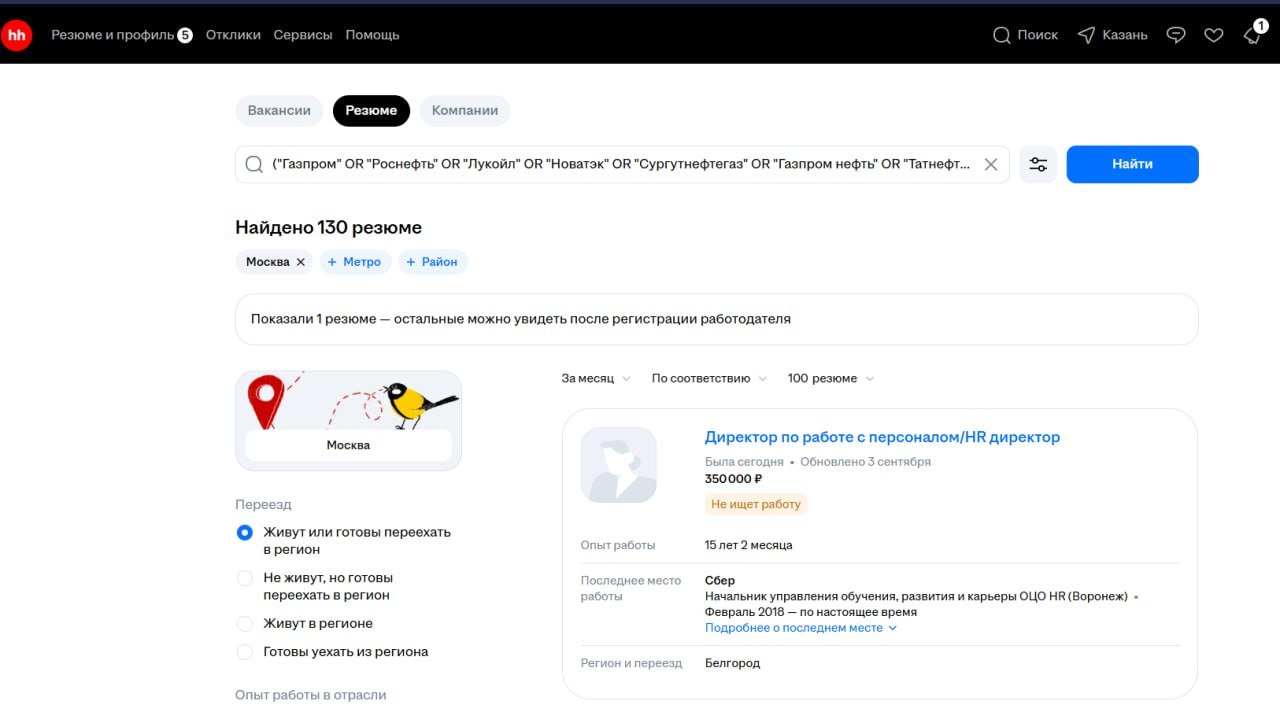
Task: Clear the search query with X
Action: 991,164
